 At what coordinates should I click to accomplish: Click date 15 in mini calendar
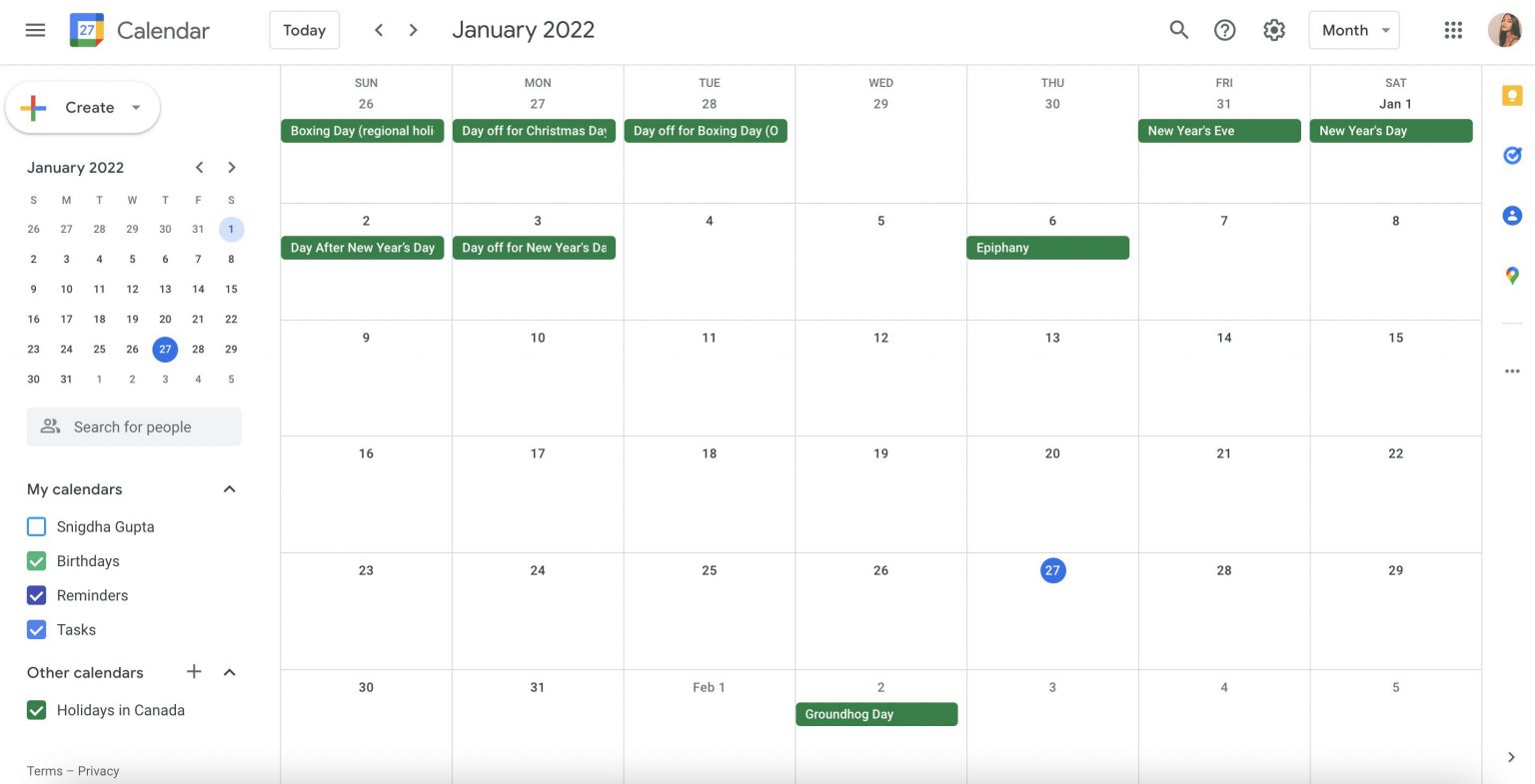pos(231,289)
